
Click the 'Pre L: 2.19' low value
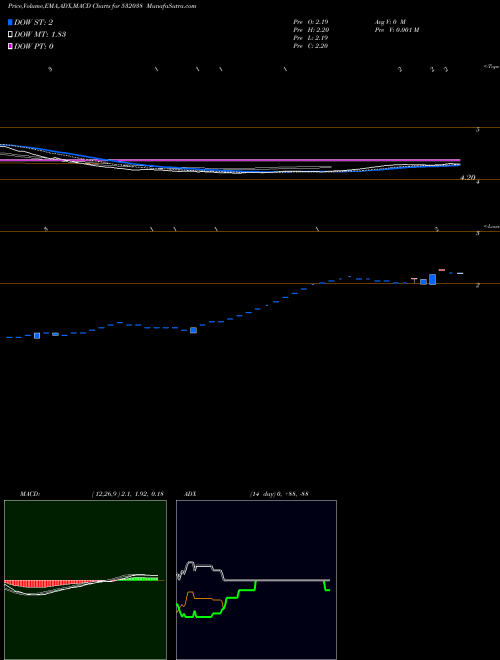311,38
